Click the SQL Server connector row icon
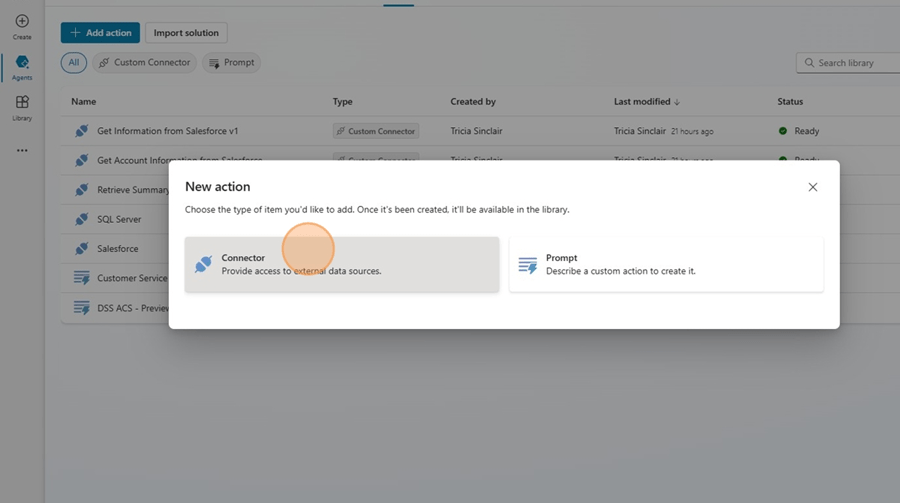 pyautogui.click(x=82, y=219)
